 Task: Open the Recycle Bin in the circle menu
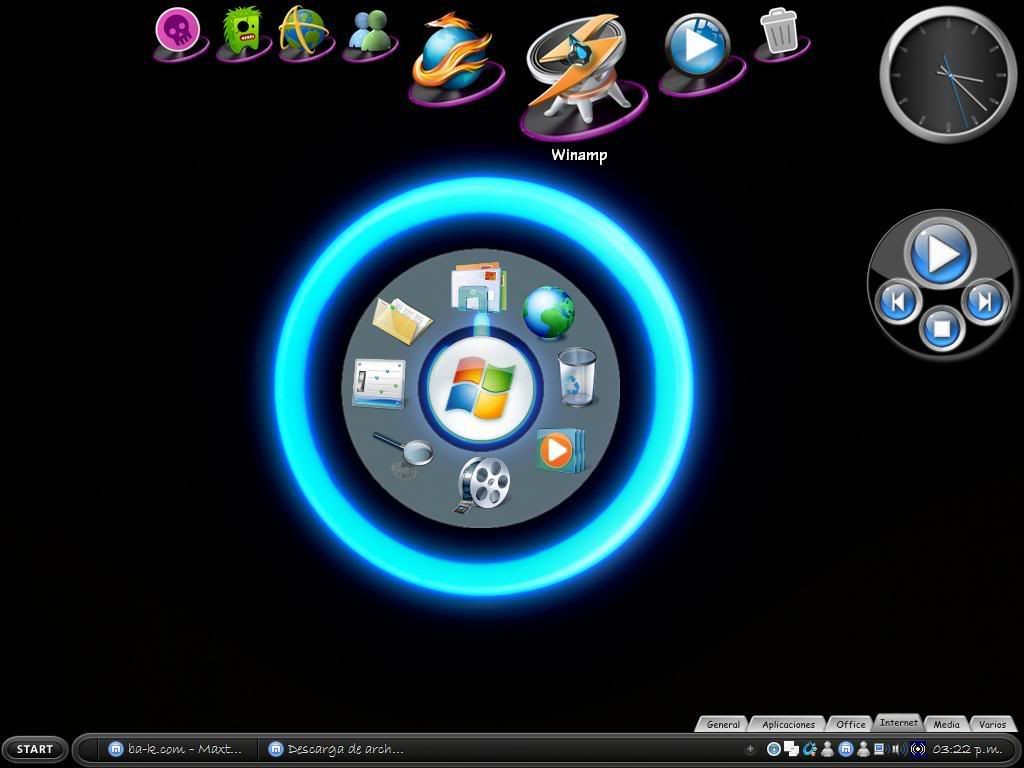coord(578,377)
